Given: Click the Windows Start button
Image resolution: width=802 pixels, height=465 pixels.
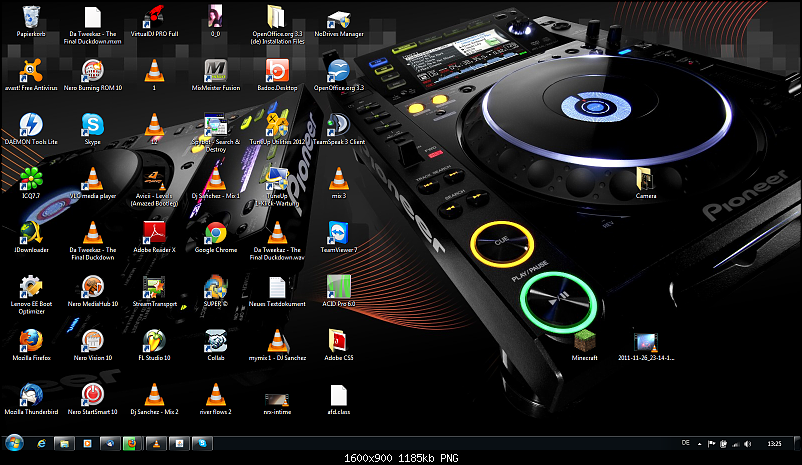Looking at the screenshot, I should [15, 441].
